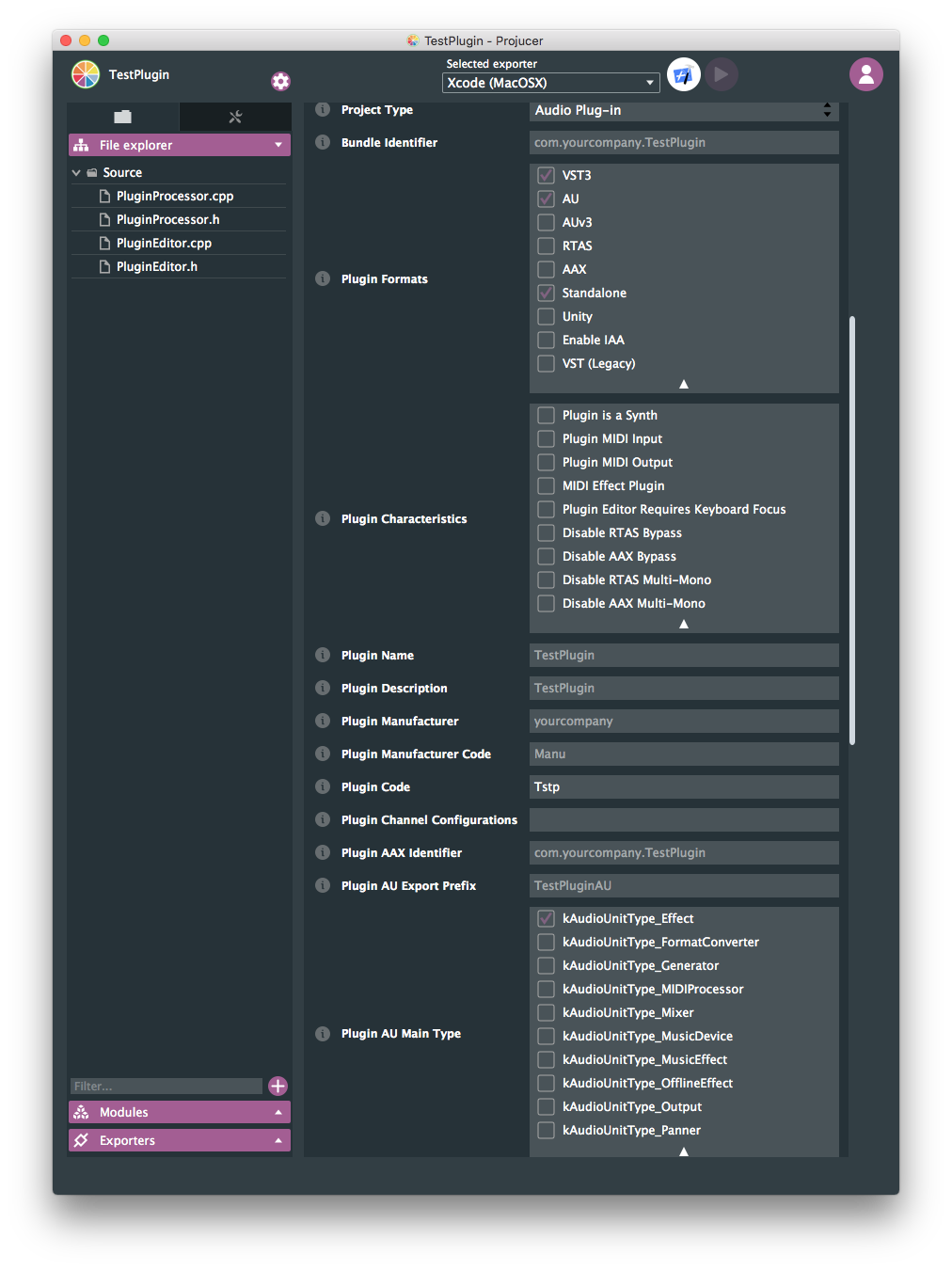Open project settings gear icon
Viewport: 952px width, 1270px height.
click(280, 82)
